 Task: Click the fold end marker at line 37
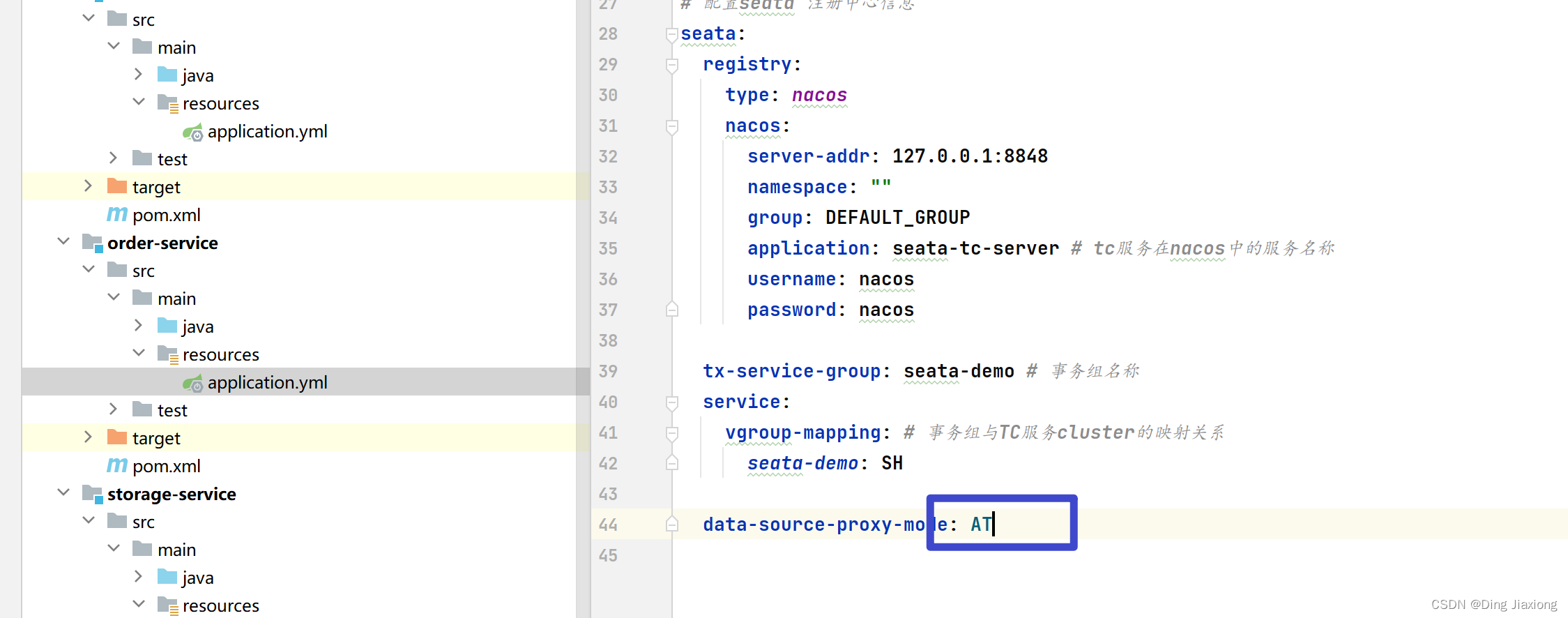(x=672, y=309)
